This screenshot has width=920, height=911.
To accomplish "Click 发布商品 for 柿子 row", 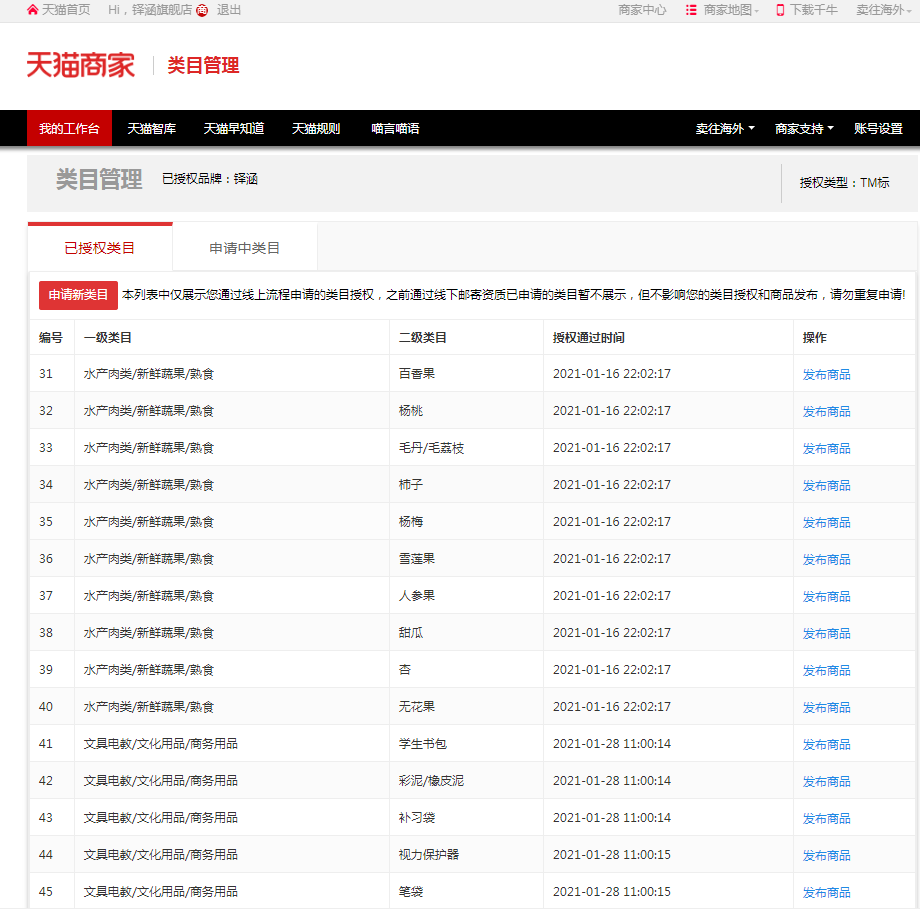I will coord(826,485).
